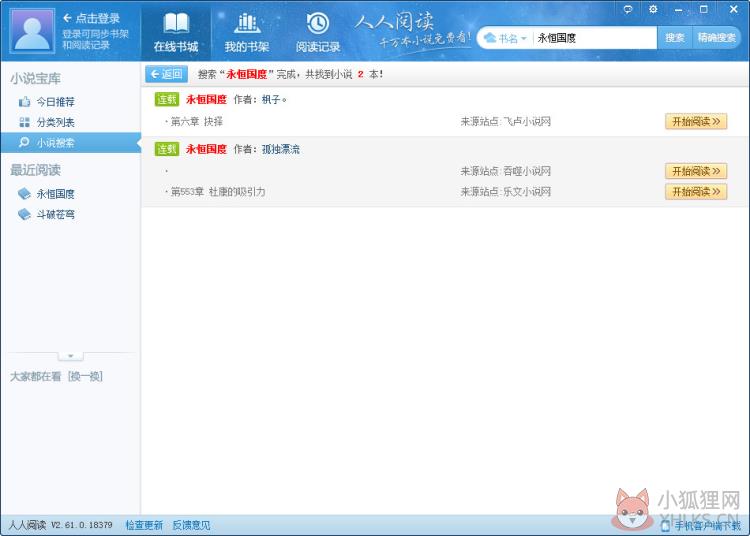Open chapter 第六章 抉择

197,122
